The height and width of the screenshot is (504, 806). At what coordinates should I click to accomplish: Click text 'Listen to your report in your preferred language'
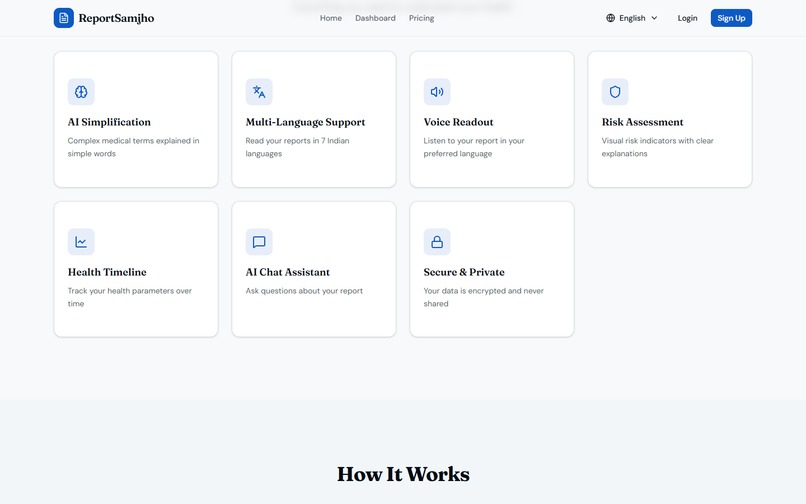474,147
